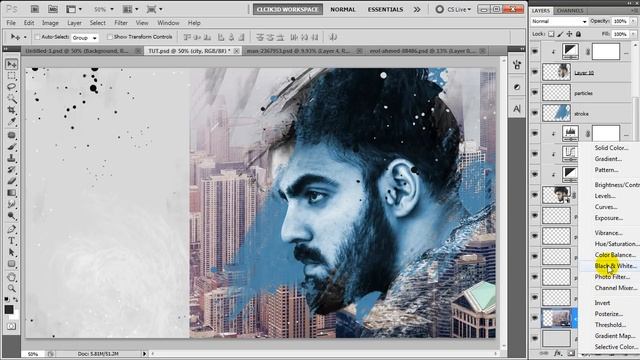640x360 pixels.
Task: Open status bar info arrow
Action: (144, 353)
